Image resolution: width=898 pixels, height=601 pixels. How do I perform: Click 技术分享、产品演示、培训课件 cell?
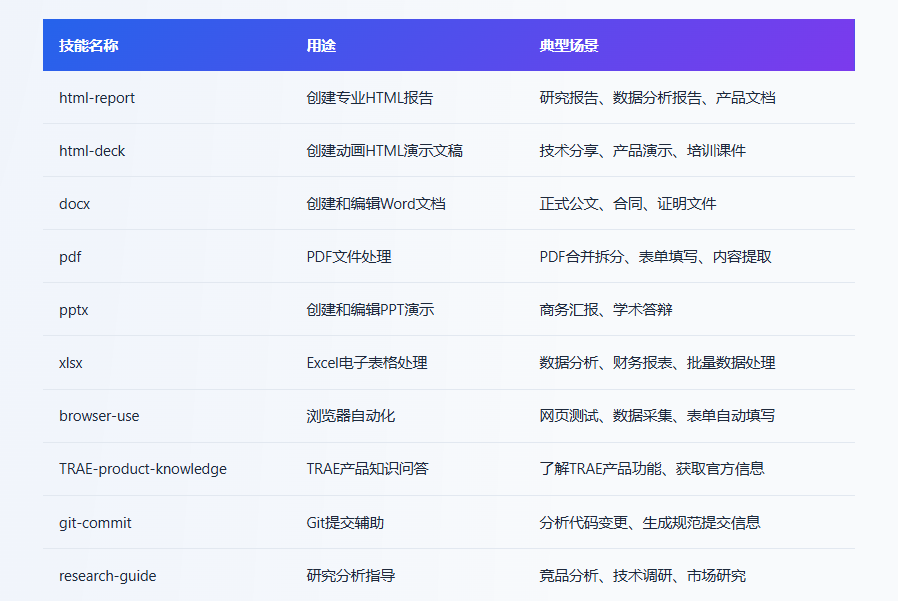[643, 151]
